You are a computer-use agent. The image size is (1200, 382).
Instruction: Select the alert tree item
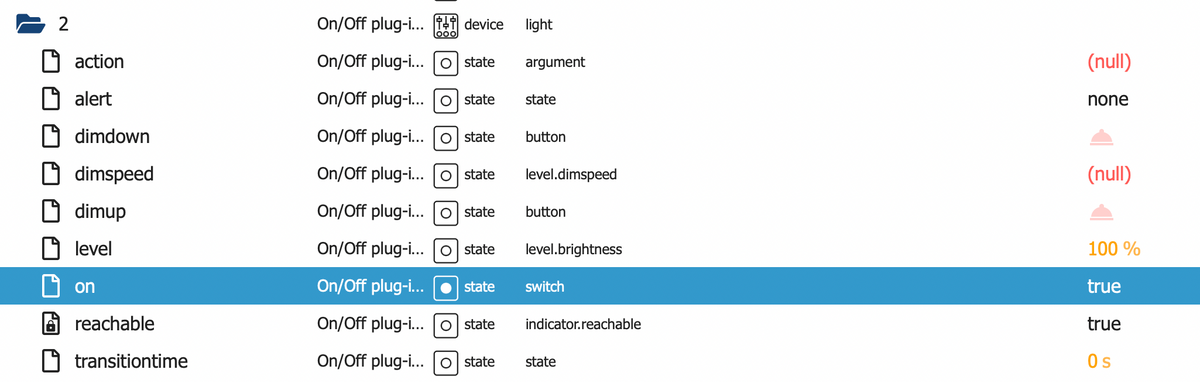[93, 100]
